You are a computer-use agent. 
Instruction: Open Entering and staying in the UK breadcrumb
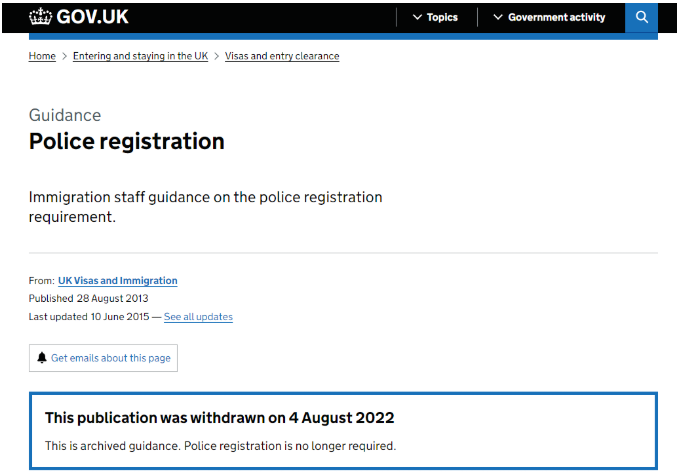click(140, 56)
